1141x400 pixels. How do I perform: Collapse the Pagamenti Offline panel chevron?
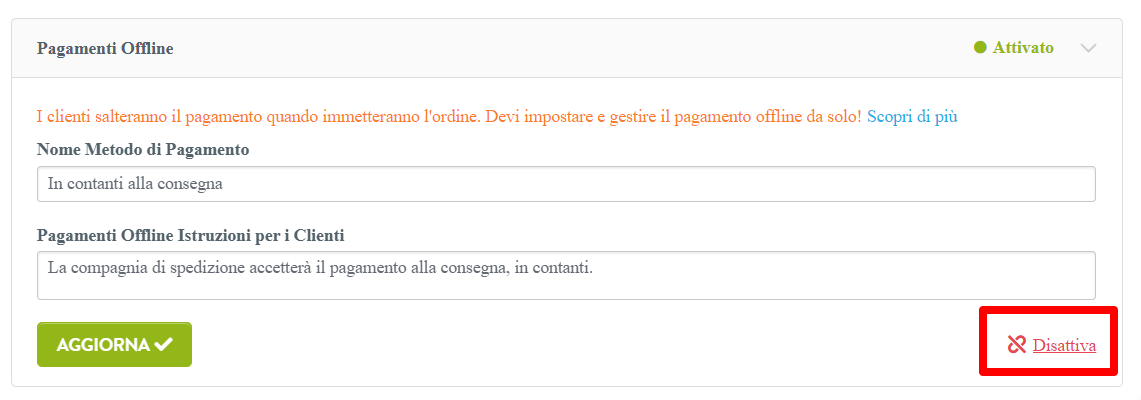(1089, 48)
